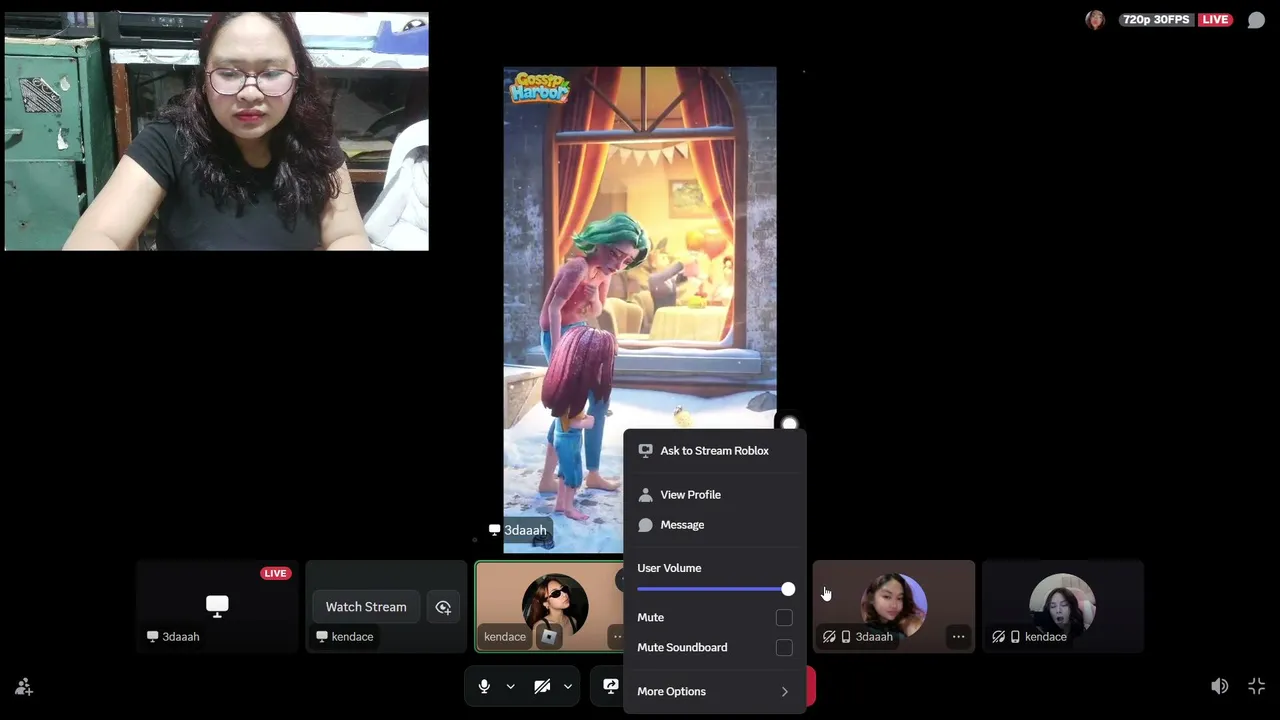Click the kendace label under Watch Stream
The image size is (1280, 720).
point(352,637)
